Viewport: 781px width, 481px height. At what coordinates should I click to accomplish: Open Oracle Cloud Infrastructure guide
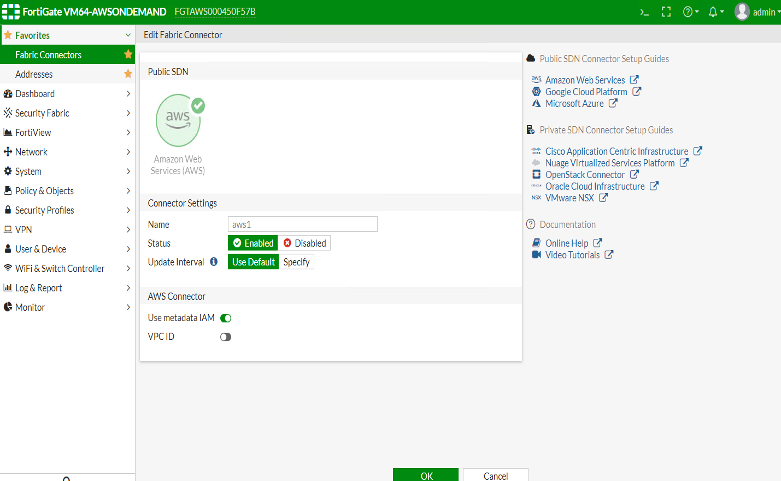coord(595,186)
